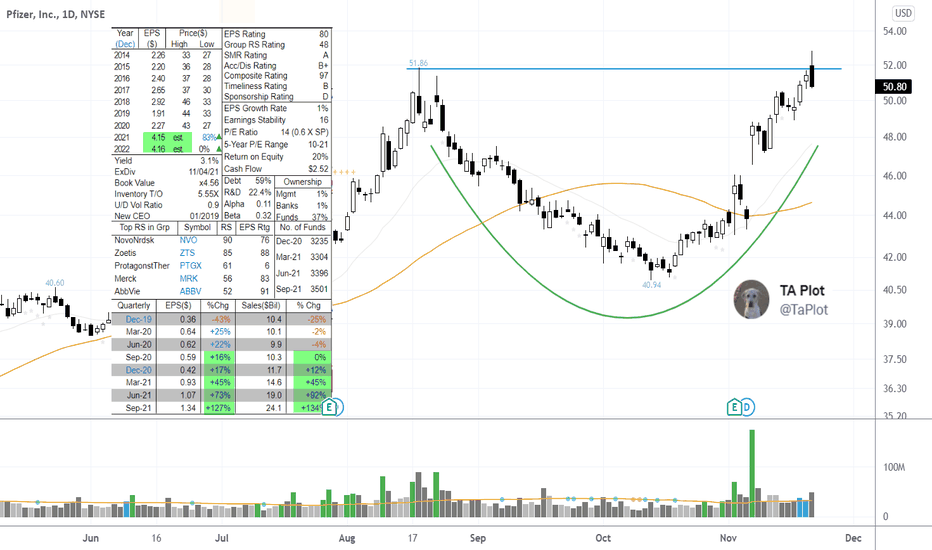Click the Oct time axis label
This screenshot has width=932, height=550.
point(603,538)
